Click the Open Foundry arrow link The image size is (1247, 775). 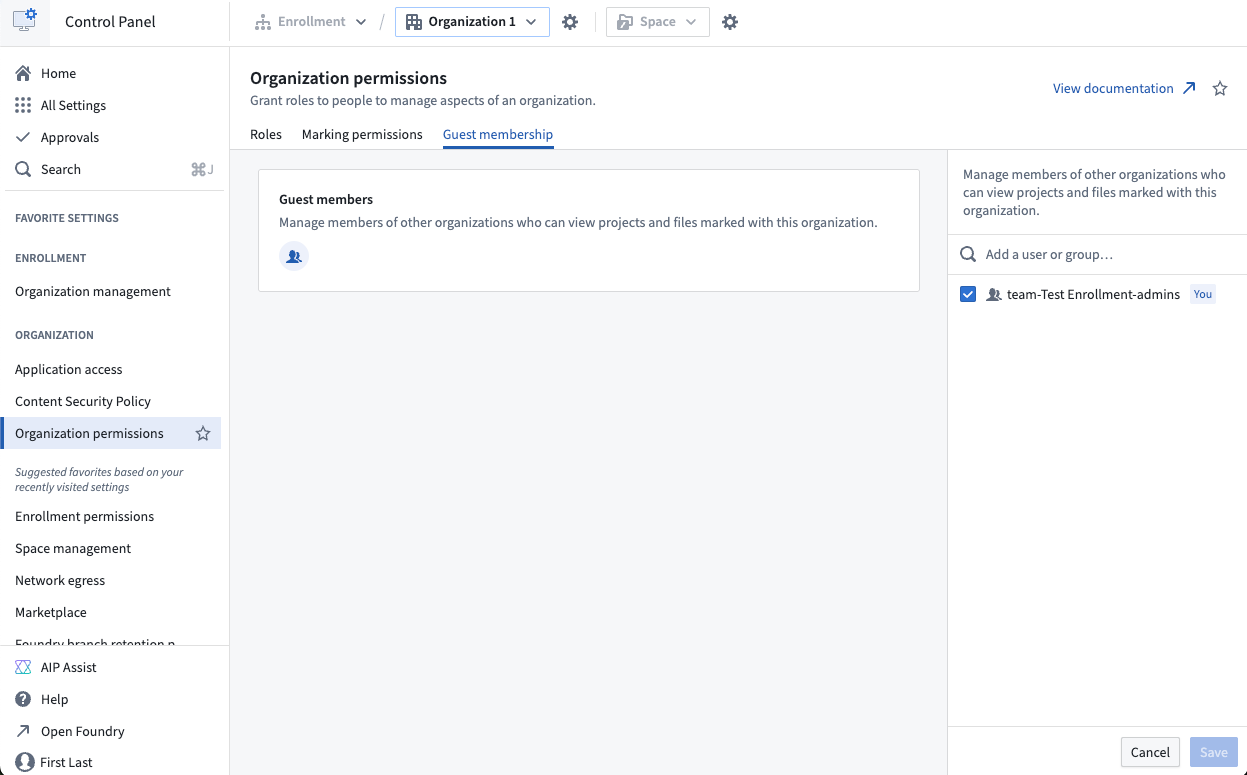tap(82, 731)
